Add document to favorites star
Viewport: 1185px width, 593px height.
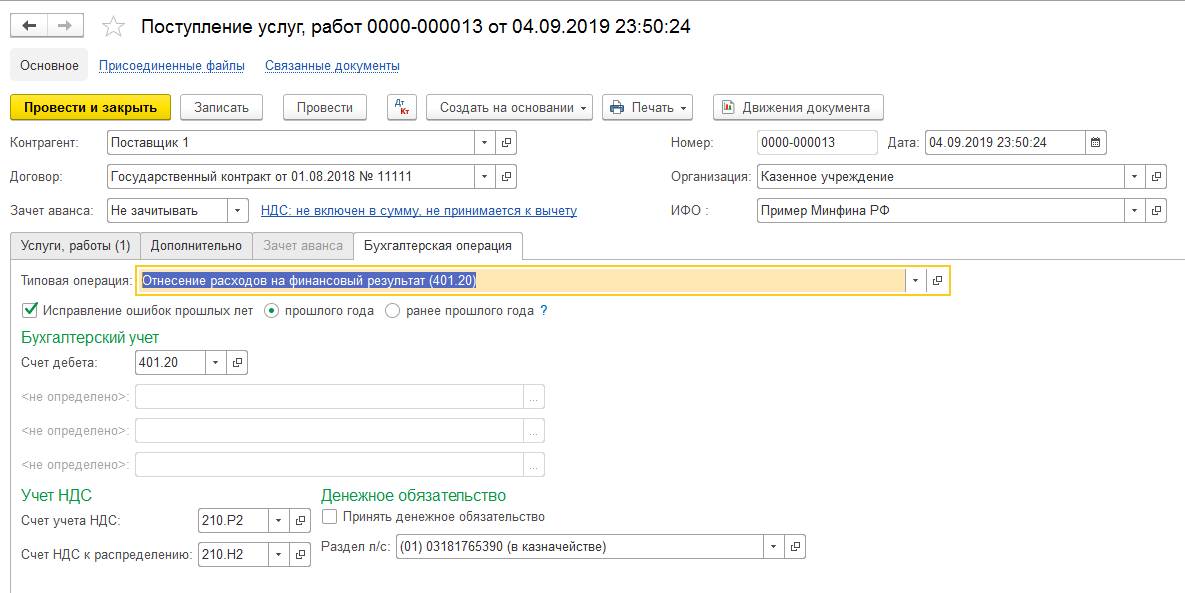(113, 27)
